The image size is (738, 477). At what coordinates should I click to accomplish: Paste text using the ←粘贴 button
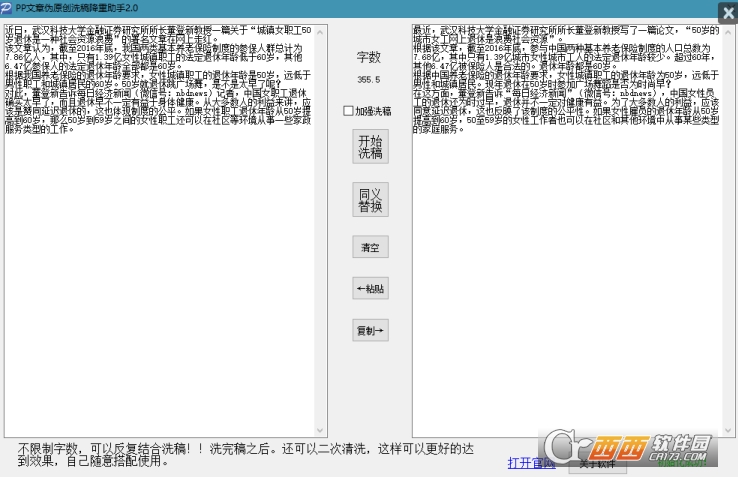pos(370,288)
